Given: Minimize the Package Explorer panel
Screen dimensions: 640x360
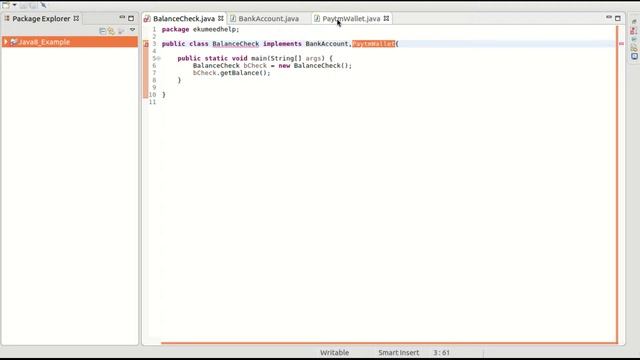Looking at the screenshot, I should click(122, 18).
